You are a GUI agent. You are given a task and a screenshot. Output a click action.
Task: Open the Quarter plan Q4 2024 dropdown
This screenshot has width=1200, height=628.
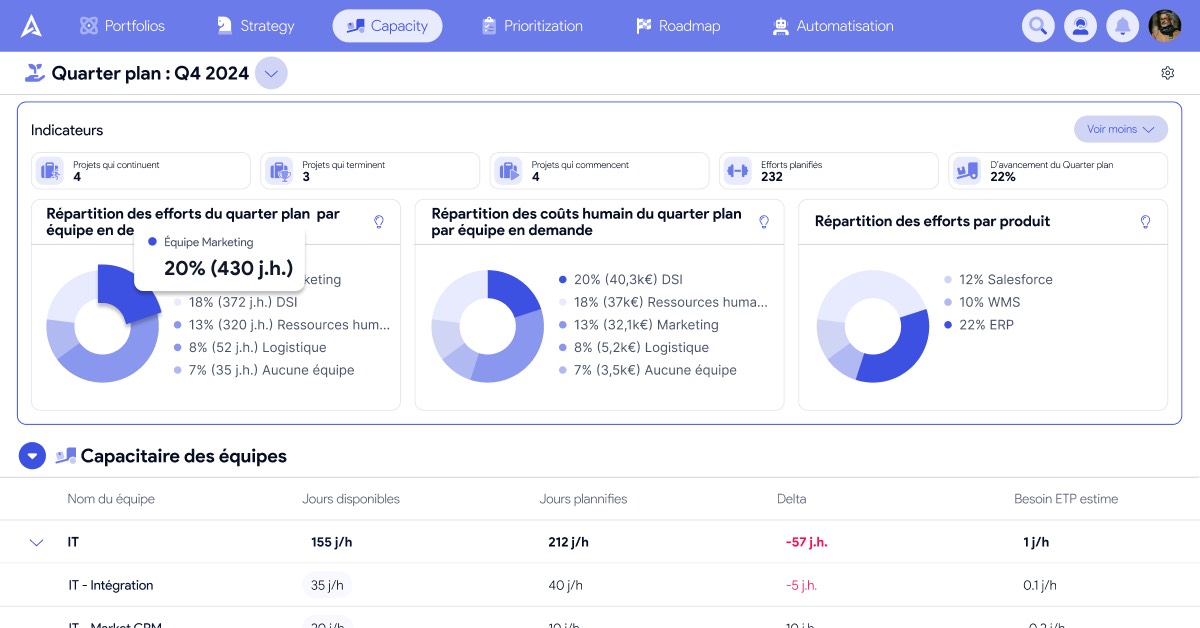271,74
